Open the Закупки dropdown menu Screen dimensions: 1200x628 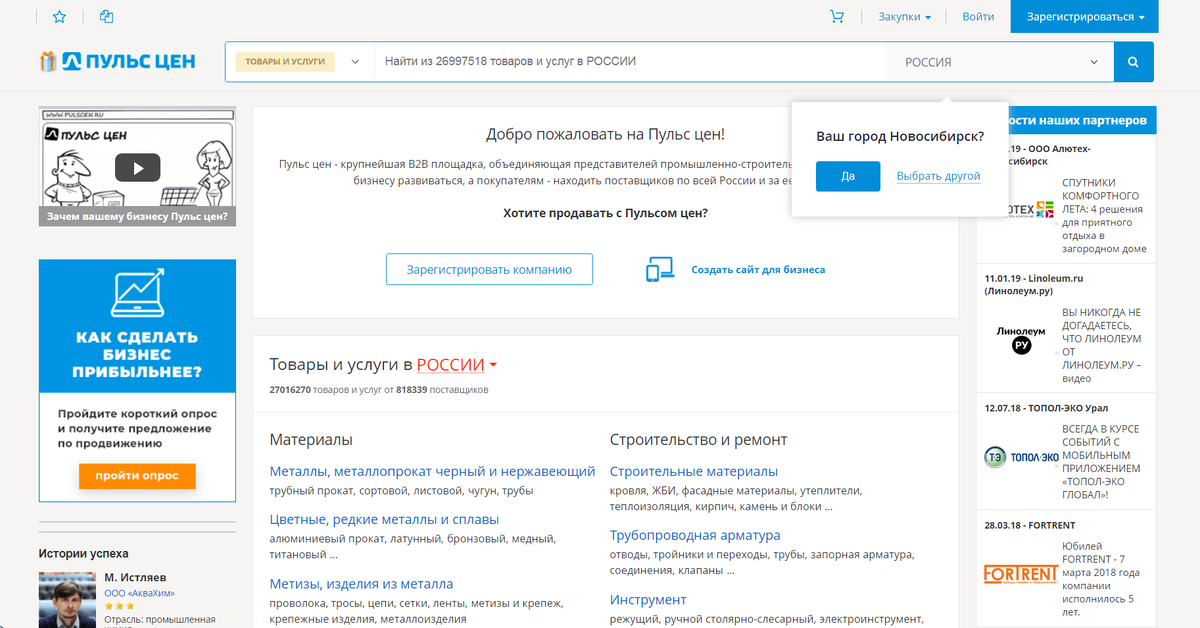coord(904,17)
